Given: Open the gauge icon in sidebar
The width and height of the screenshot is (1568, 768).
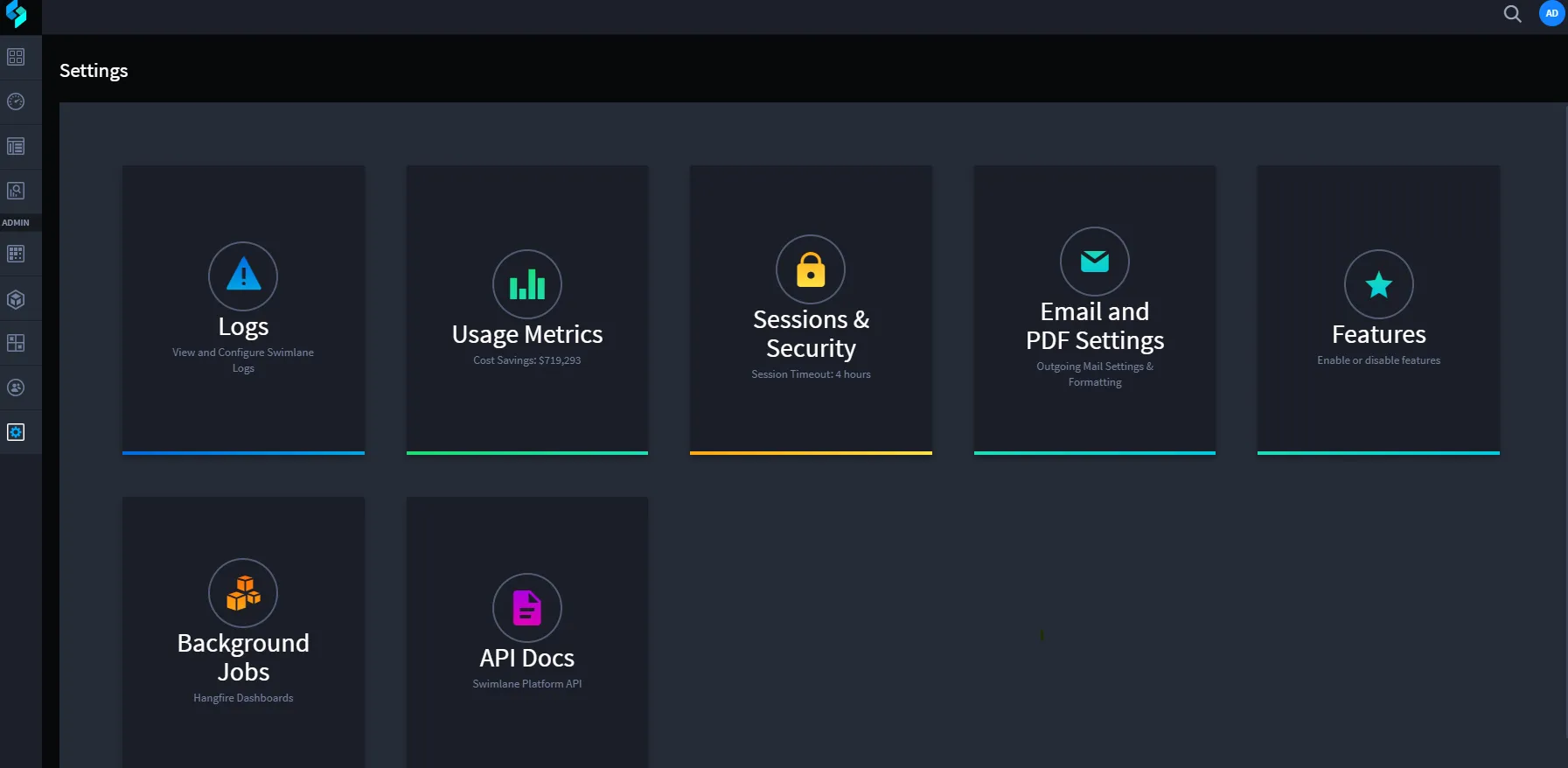Looking at the screenshot, I should (x=16, y=101).
